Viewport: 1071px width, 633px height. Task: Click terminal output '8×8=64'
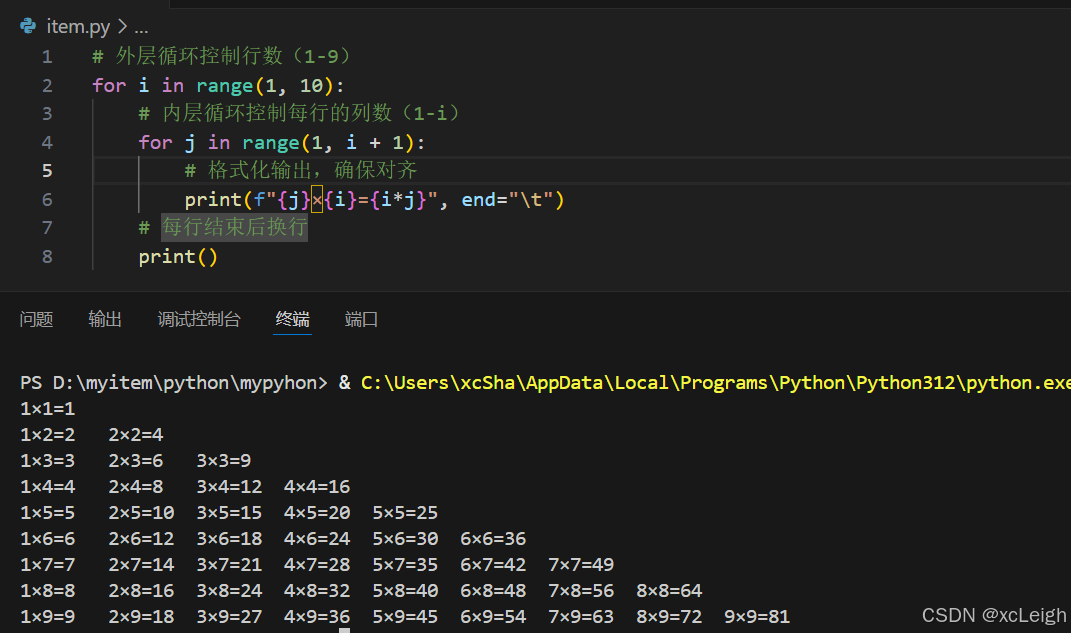coord(669,591)
